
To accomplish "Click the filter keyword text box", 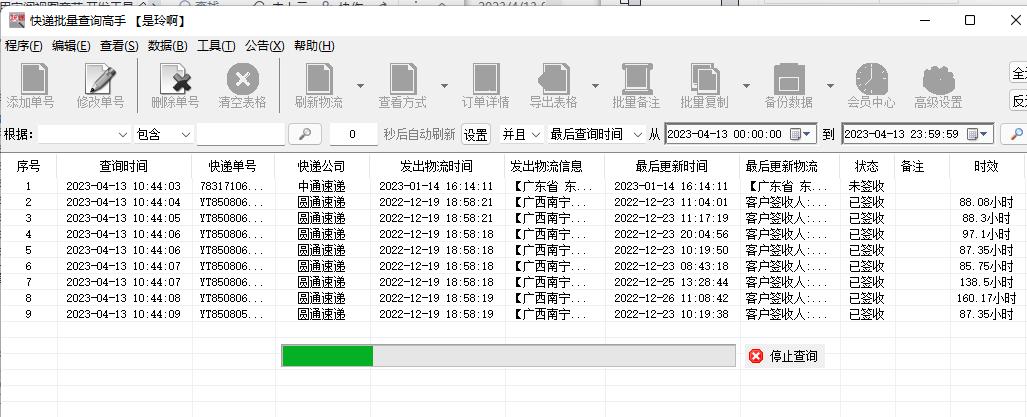I will [x=240, y=134].
